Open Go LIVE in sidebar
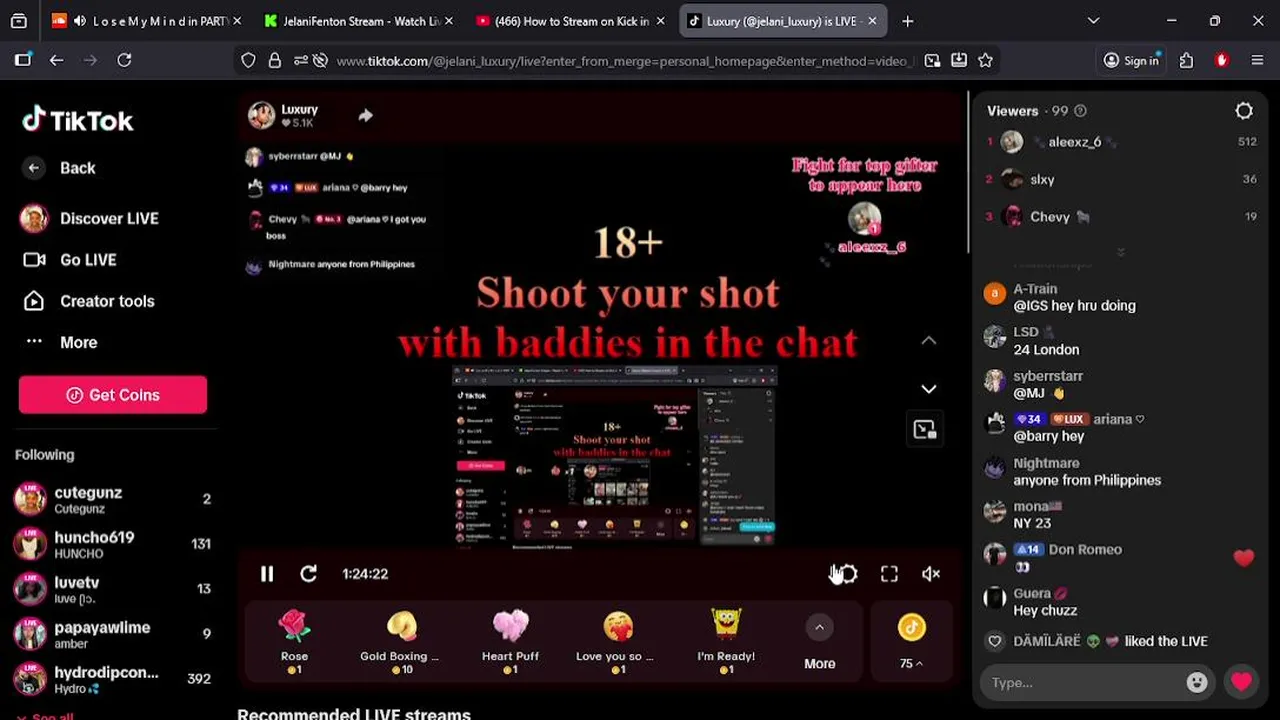1280x720 pixels. (70, 260)
